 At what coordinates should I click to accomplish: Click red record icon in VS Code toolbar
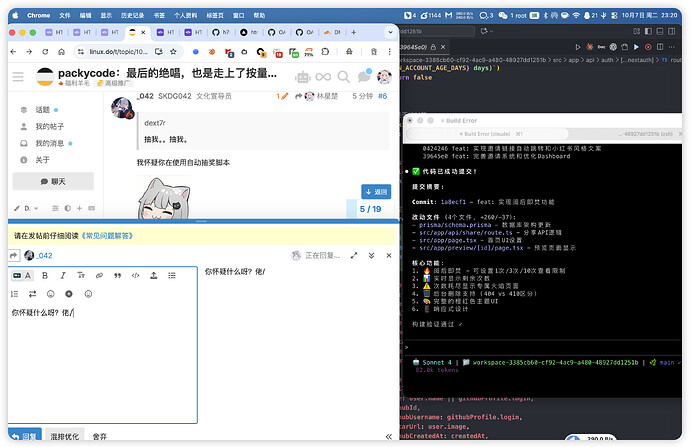click(648, 47)
